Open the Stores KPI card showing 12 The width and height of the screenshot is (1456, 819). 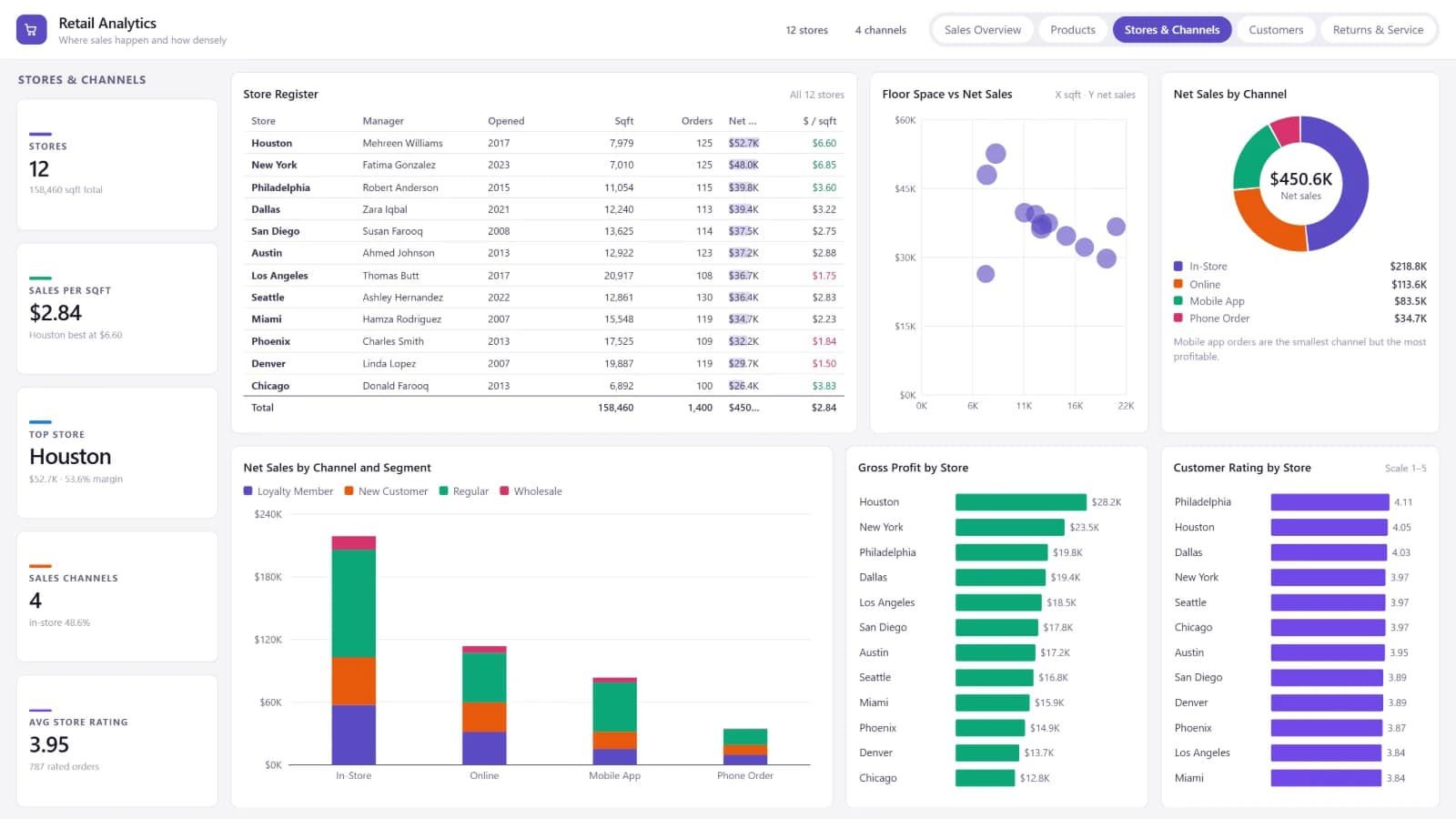click(x=117, y=165)
